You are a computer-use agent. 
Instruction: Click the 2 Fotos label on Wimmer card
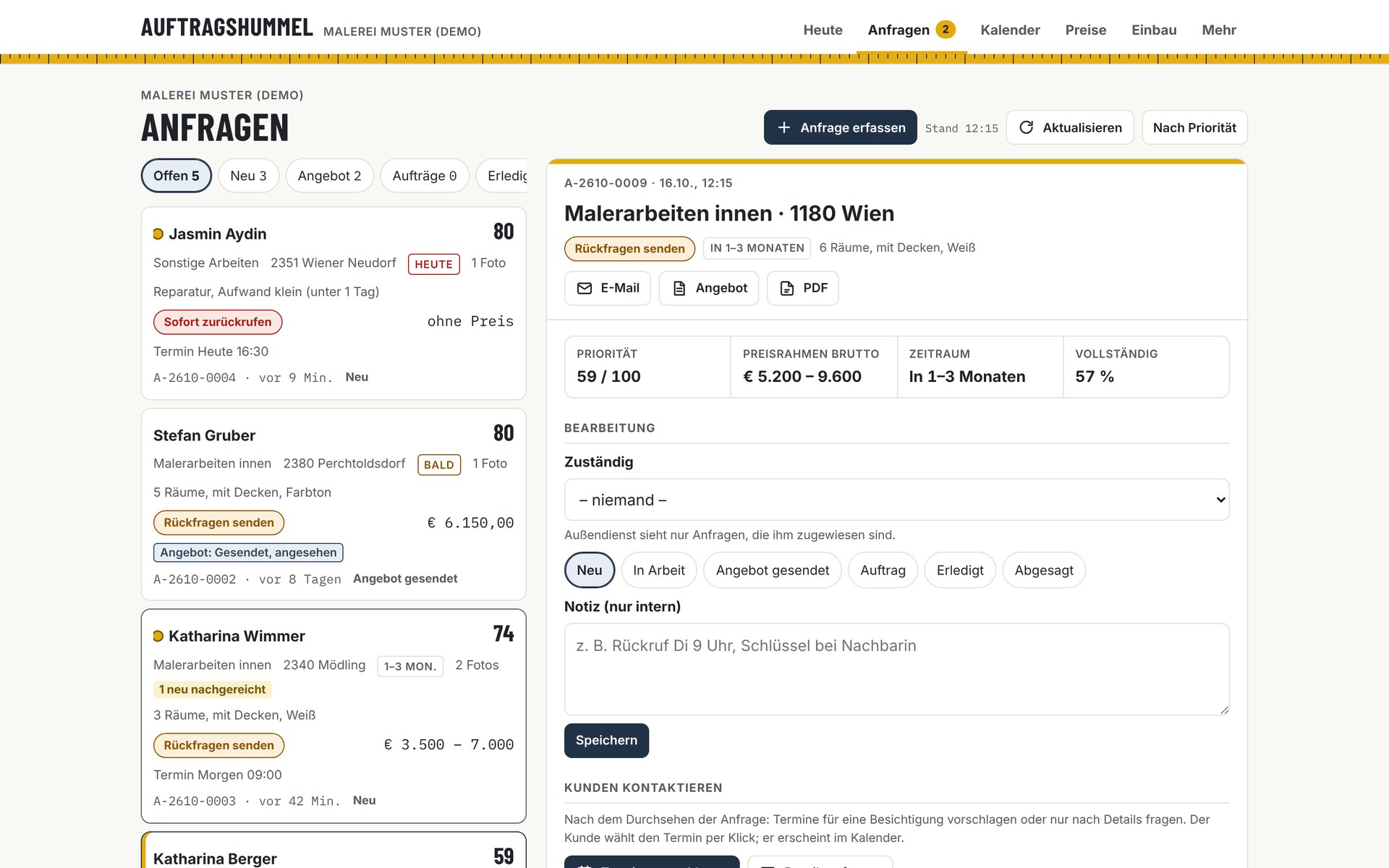[477, 665]
